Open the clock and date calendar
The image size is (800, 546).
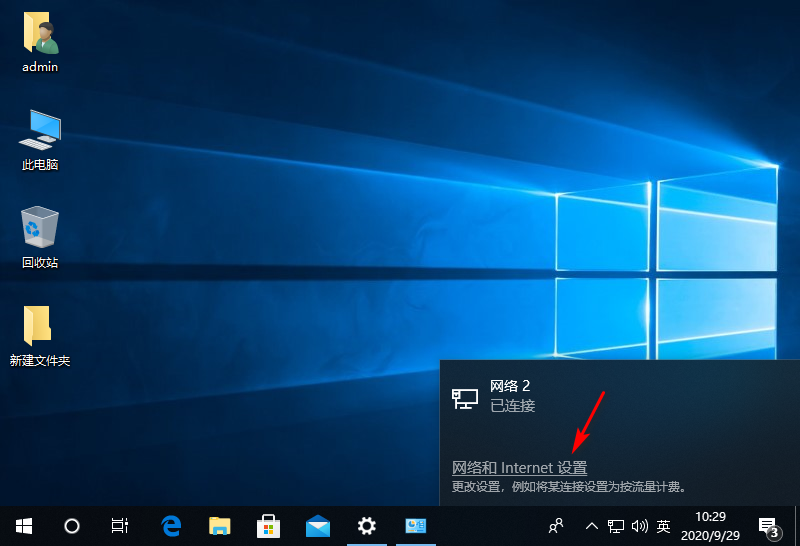710,525
